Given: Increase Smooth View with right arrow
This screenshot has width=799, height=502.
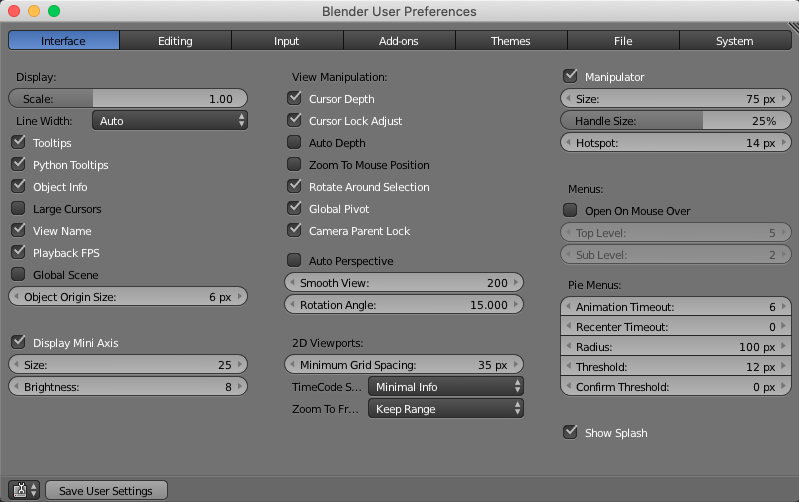Looking at the screenshot, I should [x=516, y=282].
